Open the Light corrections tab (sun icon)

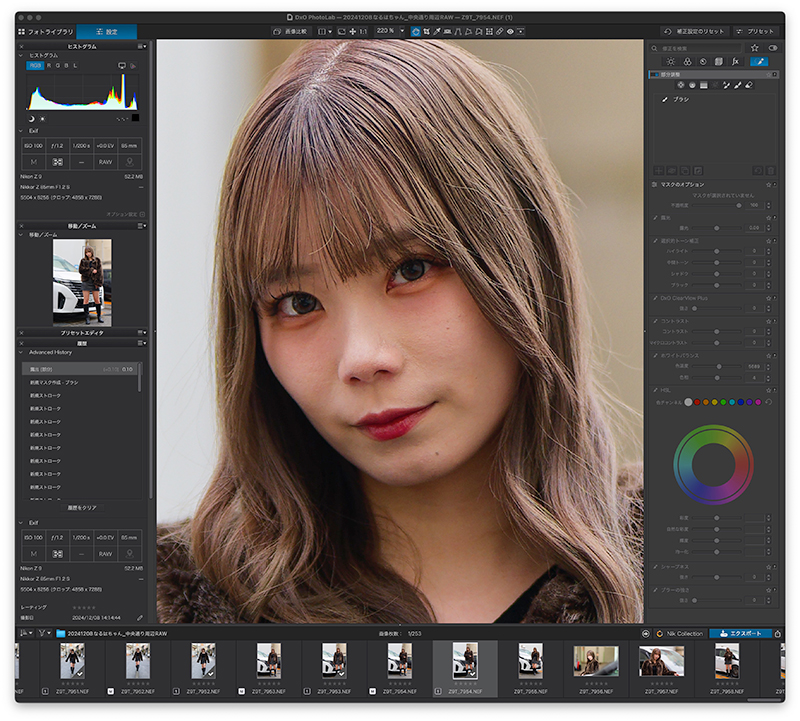[x=670, y=62]
